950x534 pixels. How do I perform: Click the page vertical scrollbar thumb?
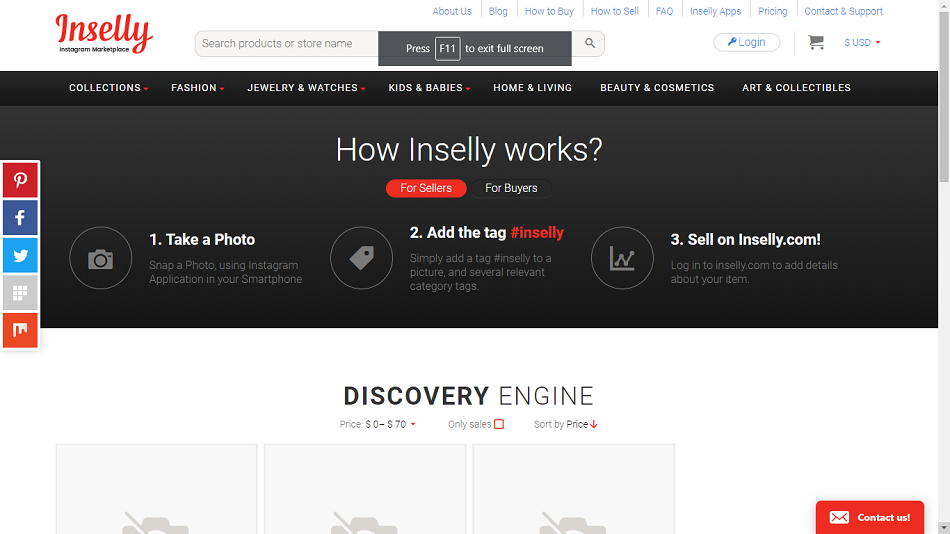tap(944, 97)
